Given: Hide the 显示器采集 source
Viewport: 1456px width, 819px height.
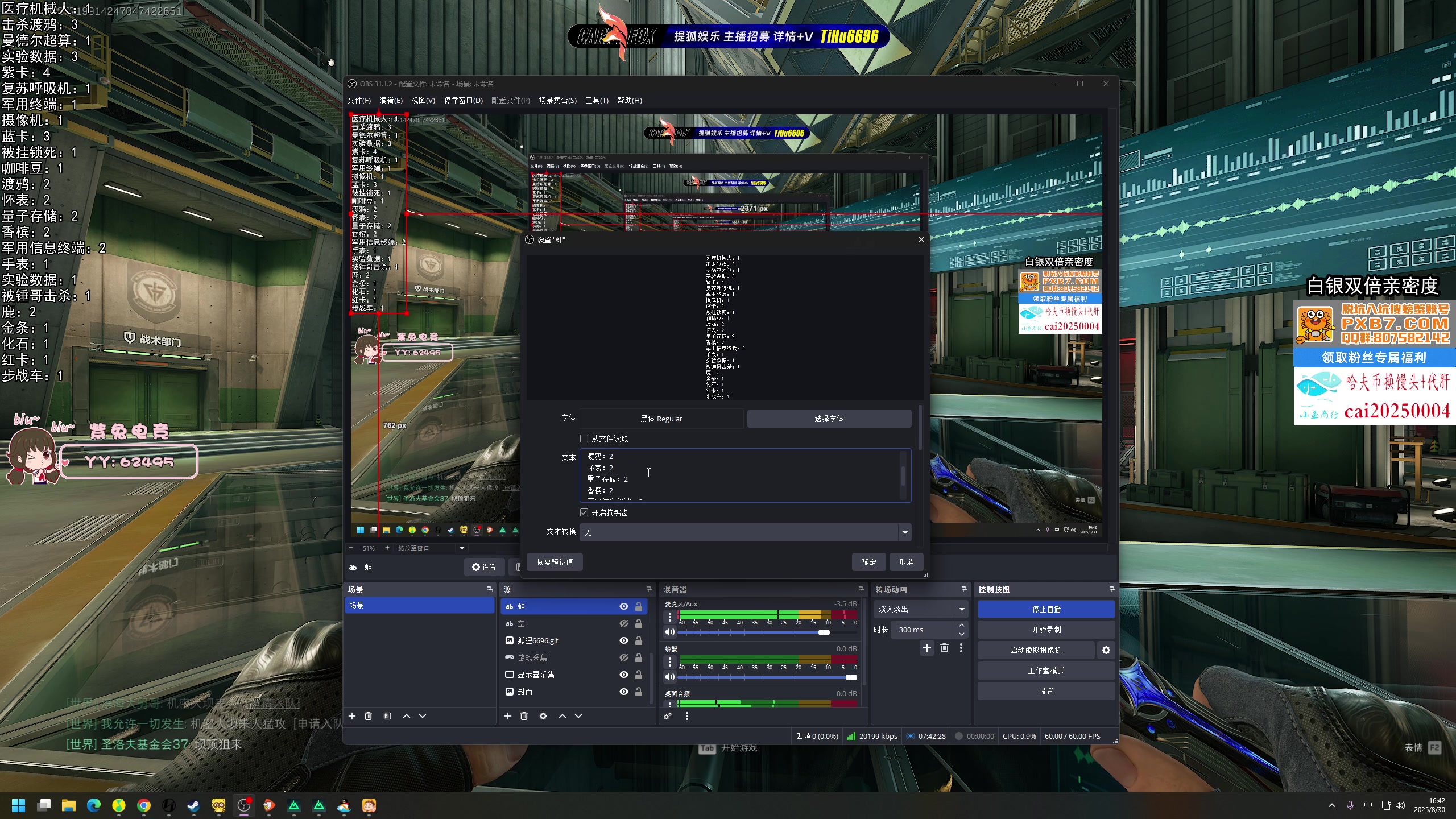Looking at the screenshot, I should click(624, 675).
